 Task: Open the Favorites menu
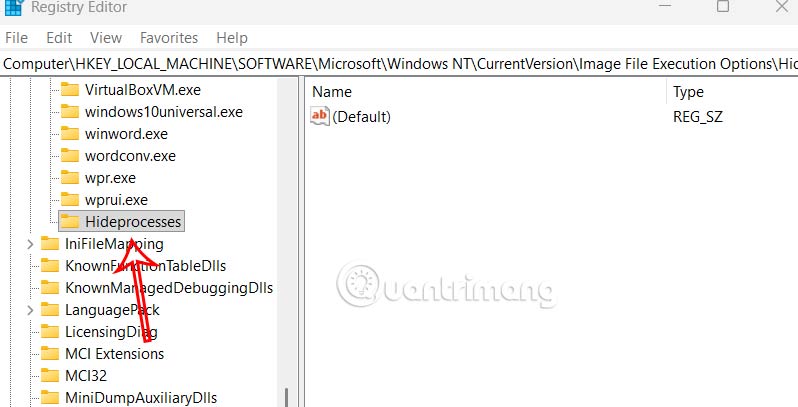[169, 38]
